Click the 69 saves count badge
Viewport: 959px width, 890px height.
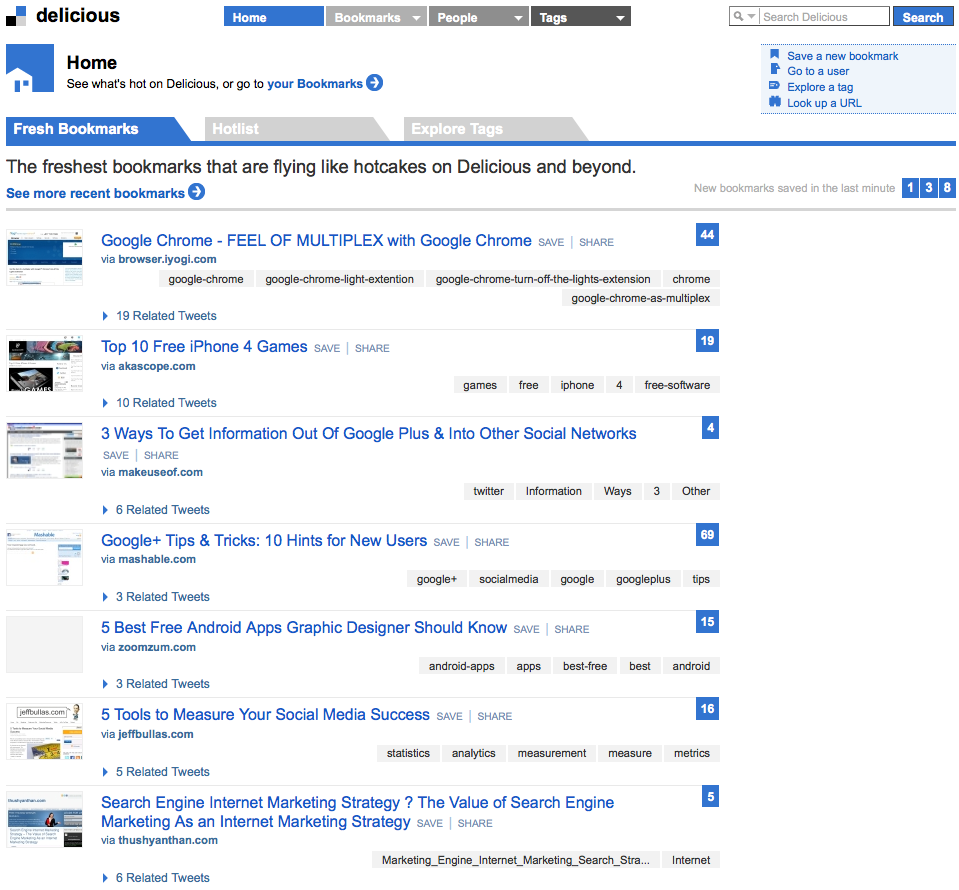point(707,535)
